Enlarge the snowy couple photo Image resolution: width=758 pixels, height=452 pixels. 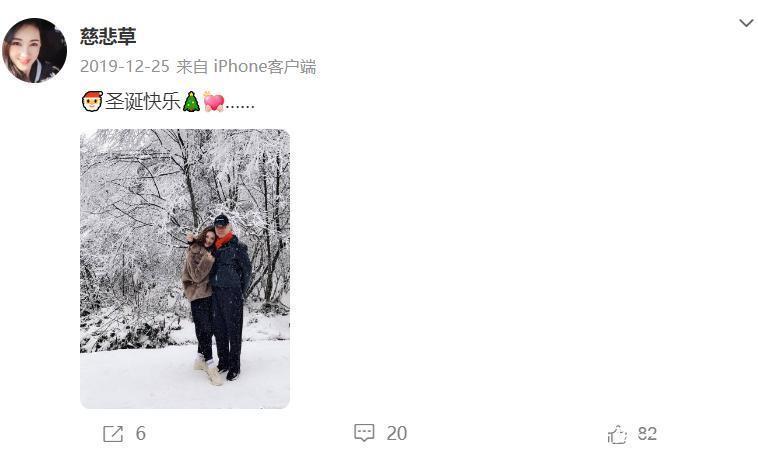[x=185, y=269]
